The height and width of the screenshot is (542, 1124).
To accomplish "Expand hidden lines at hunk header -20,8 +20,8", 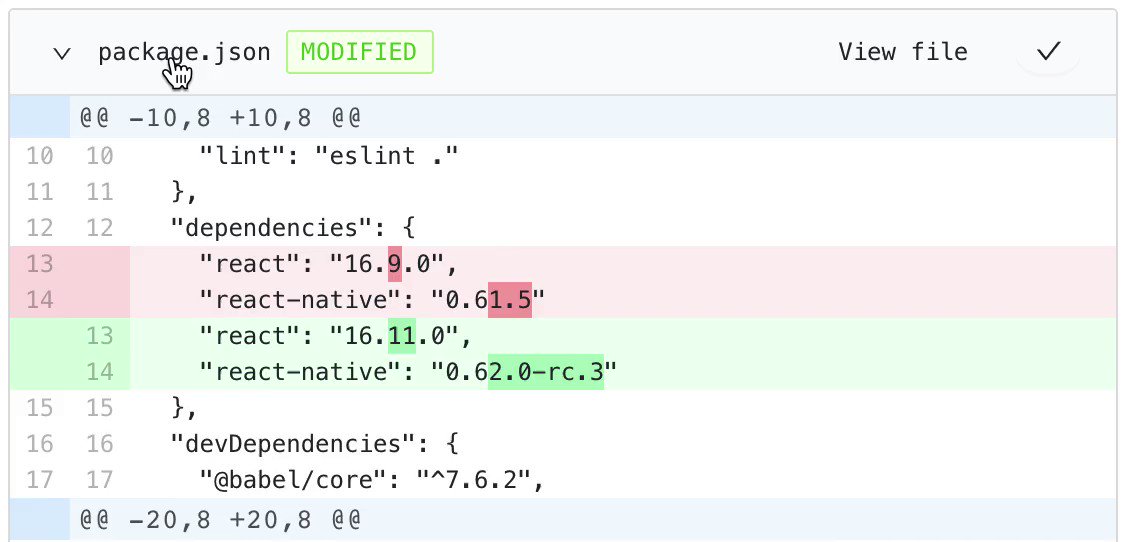I will (x=40, y=519).
